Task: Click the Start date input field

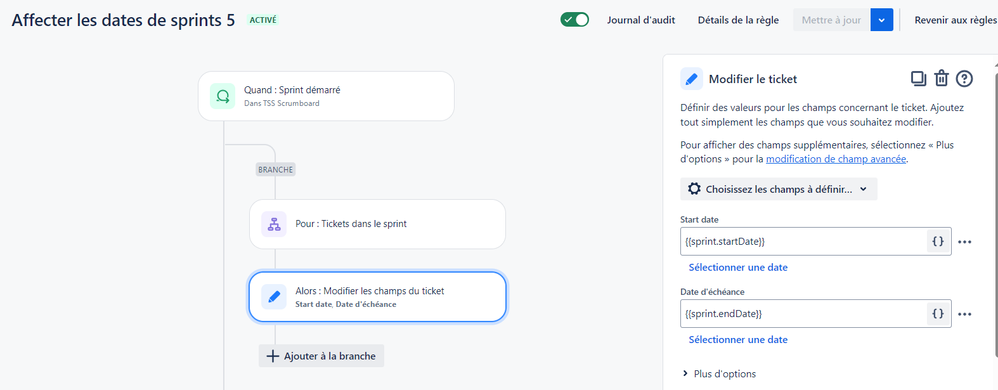Action: click(x=803, y=242)
